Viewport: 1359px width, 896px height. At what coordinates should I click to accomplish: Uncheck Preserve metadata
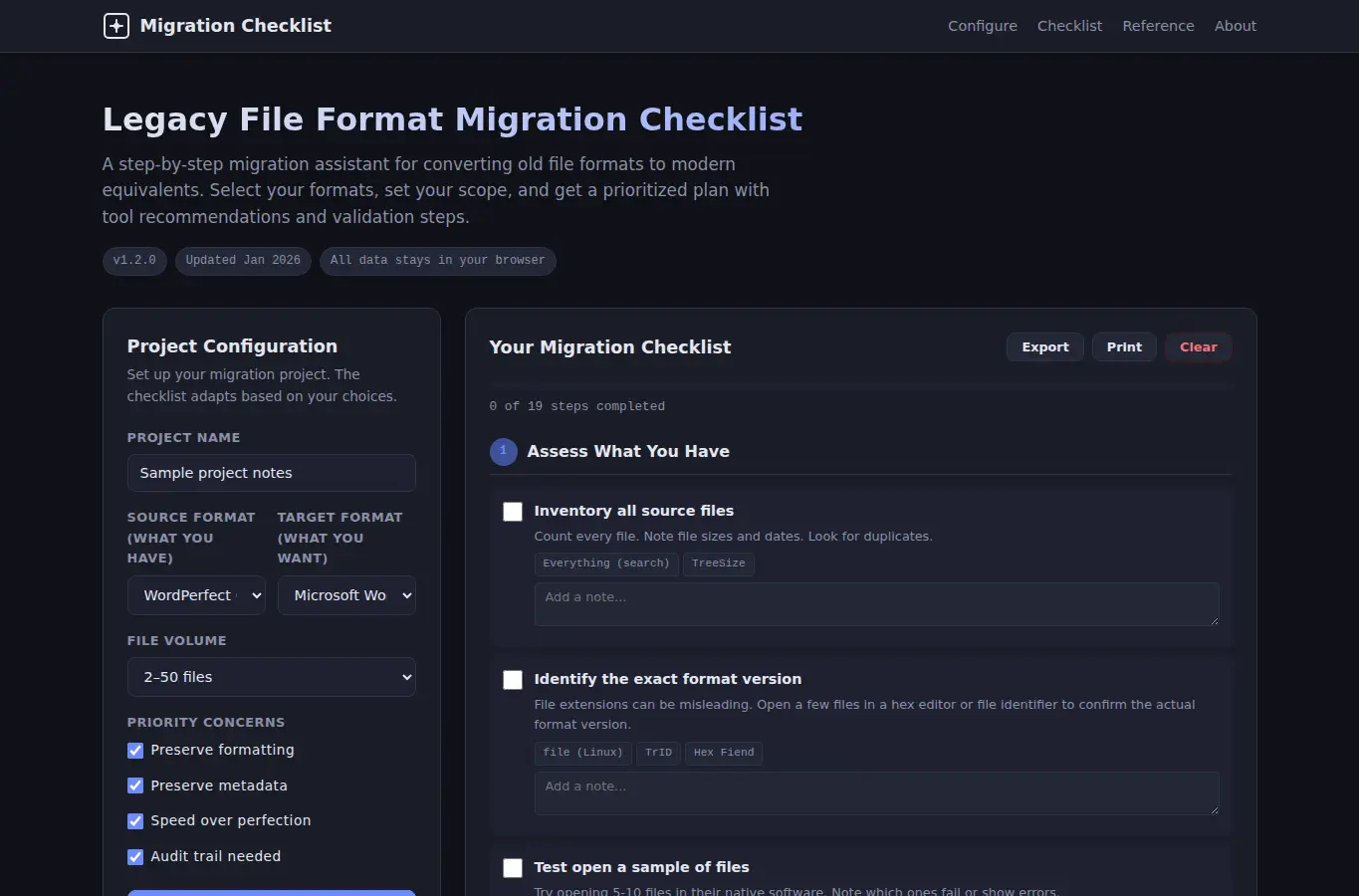point(135,785)
